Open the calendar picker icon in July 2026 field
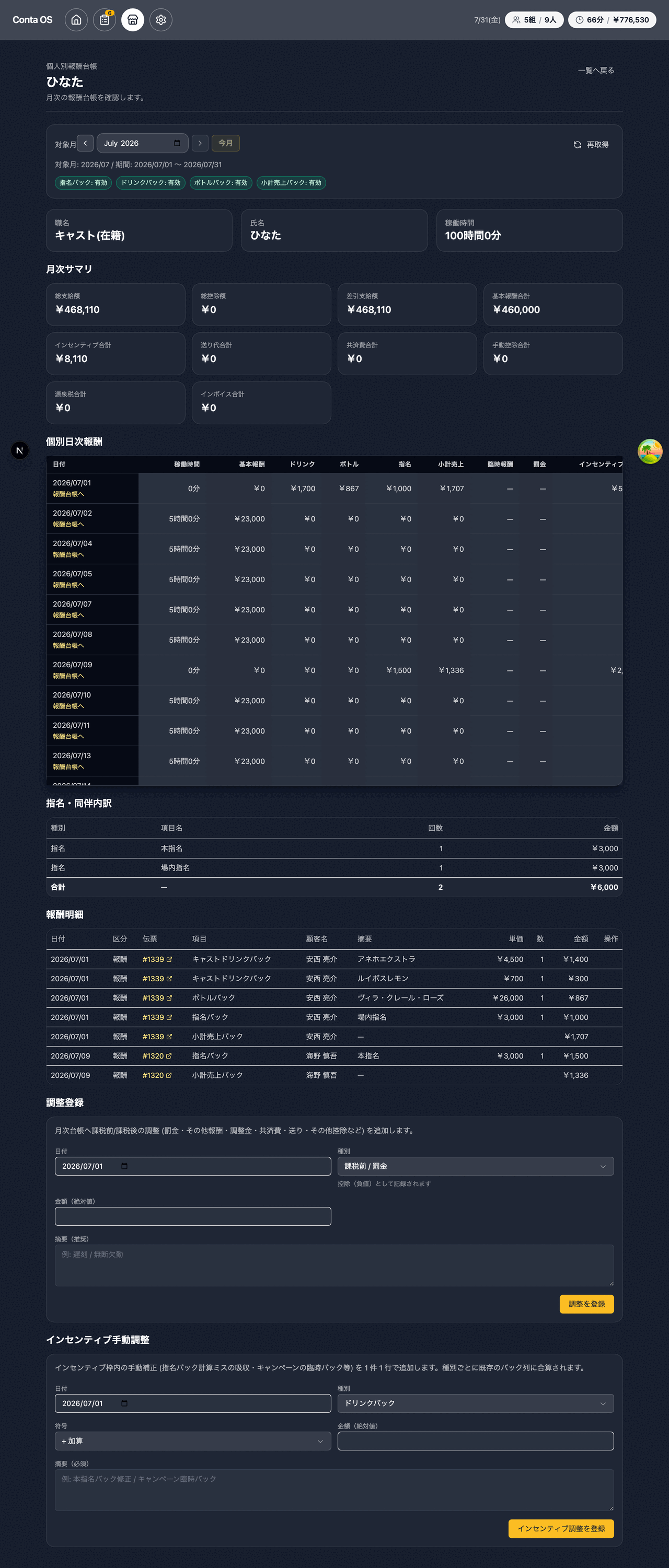Viewport: 669px width, 1568px height. [177, 143]
